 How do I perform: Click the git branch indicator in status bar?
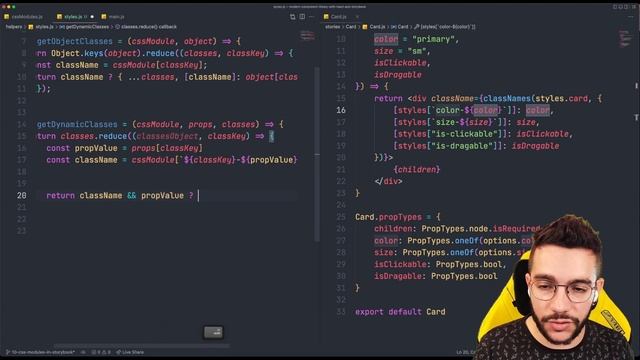click(40, 352)
